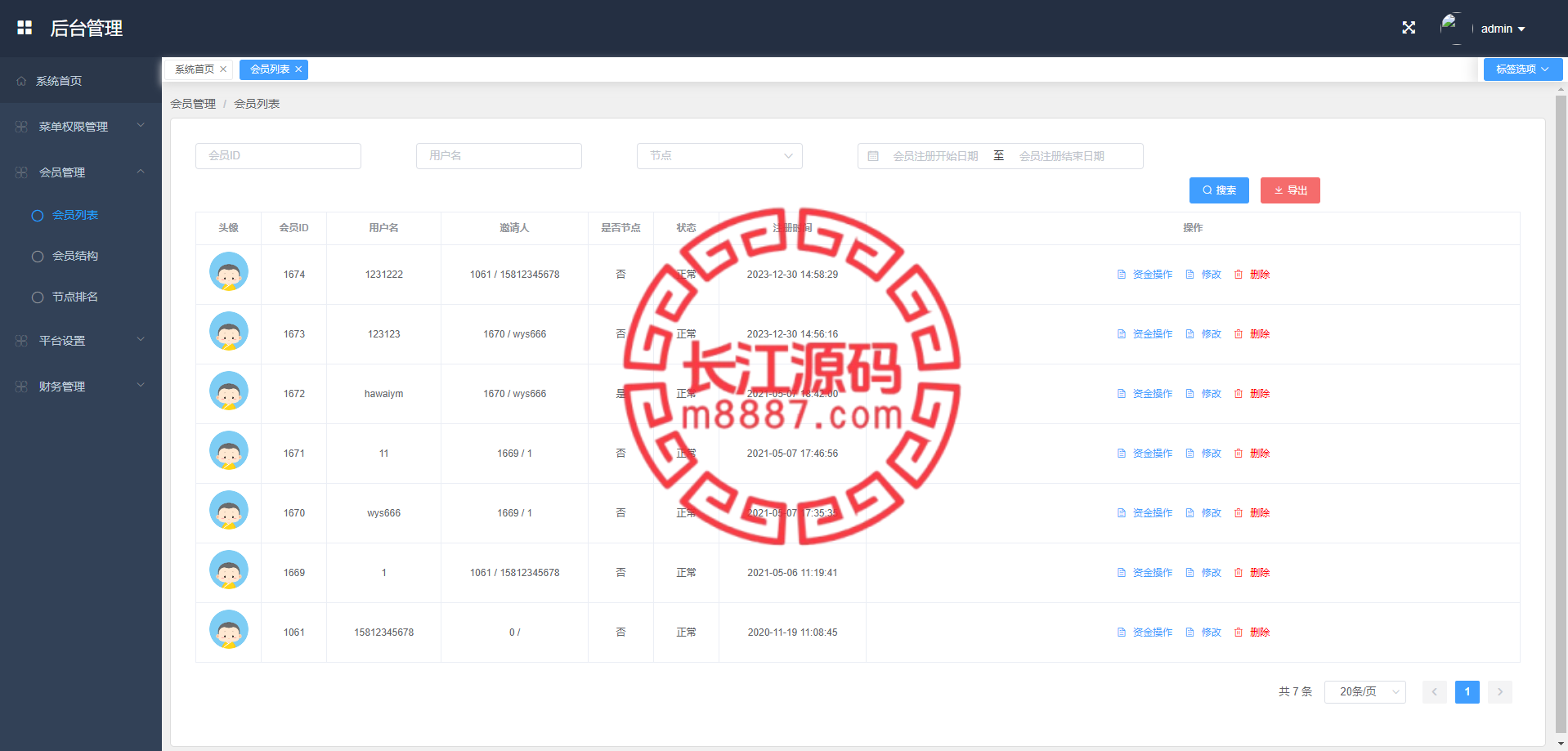The image size is (1568, 751).
Task: Click the 删除 trash icon for member 1673
Action: [1239, 334]
